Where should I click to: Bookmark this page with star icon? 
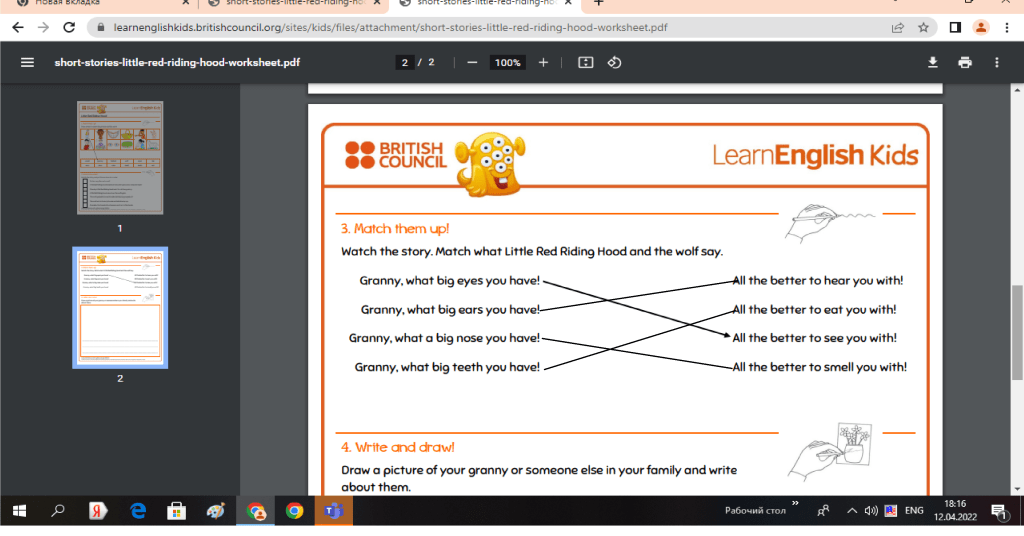point(924,27)
